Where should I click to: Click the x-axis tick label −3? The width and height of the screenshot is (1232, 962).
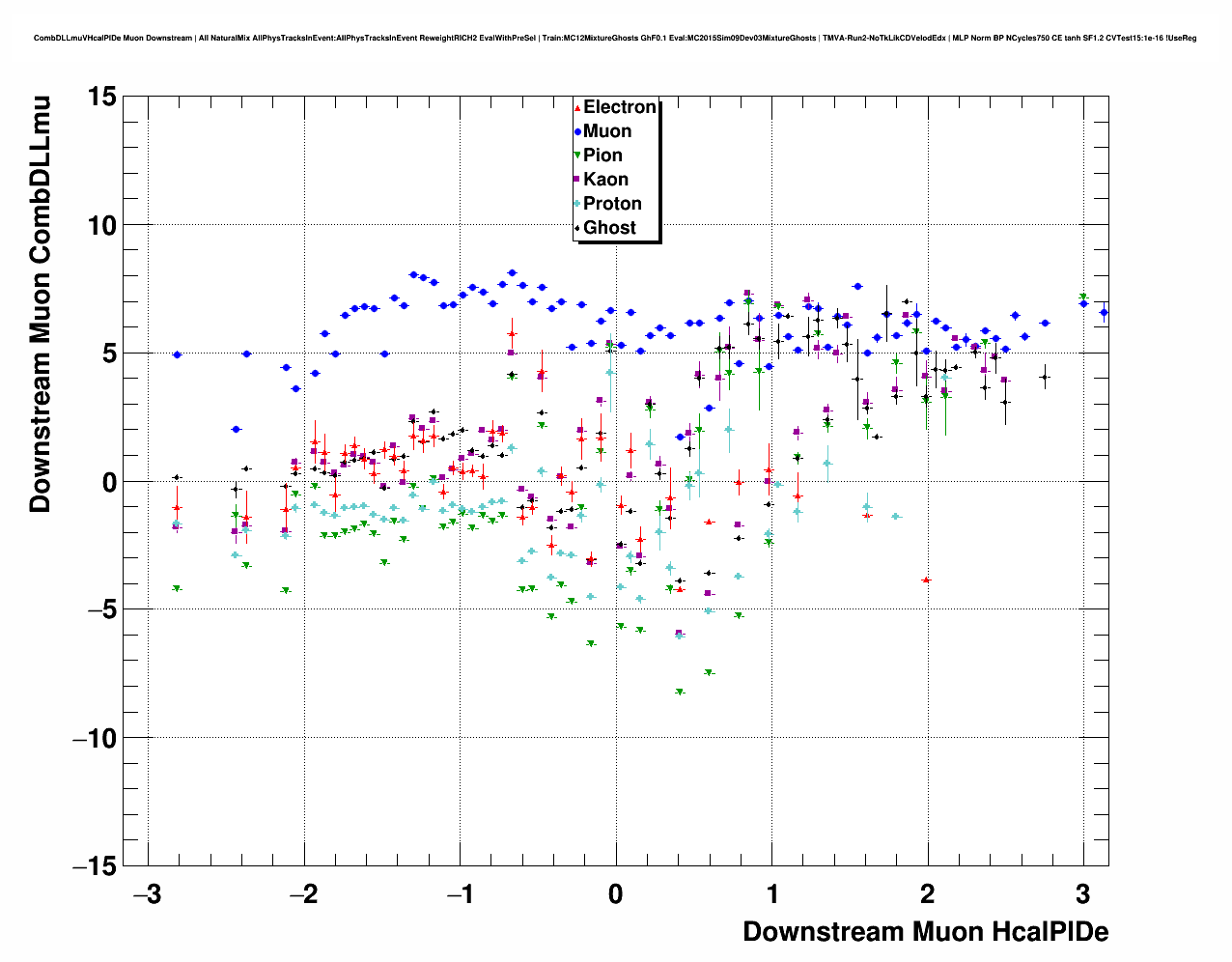point(147,893)
